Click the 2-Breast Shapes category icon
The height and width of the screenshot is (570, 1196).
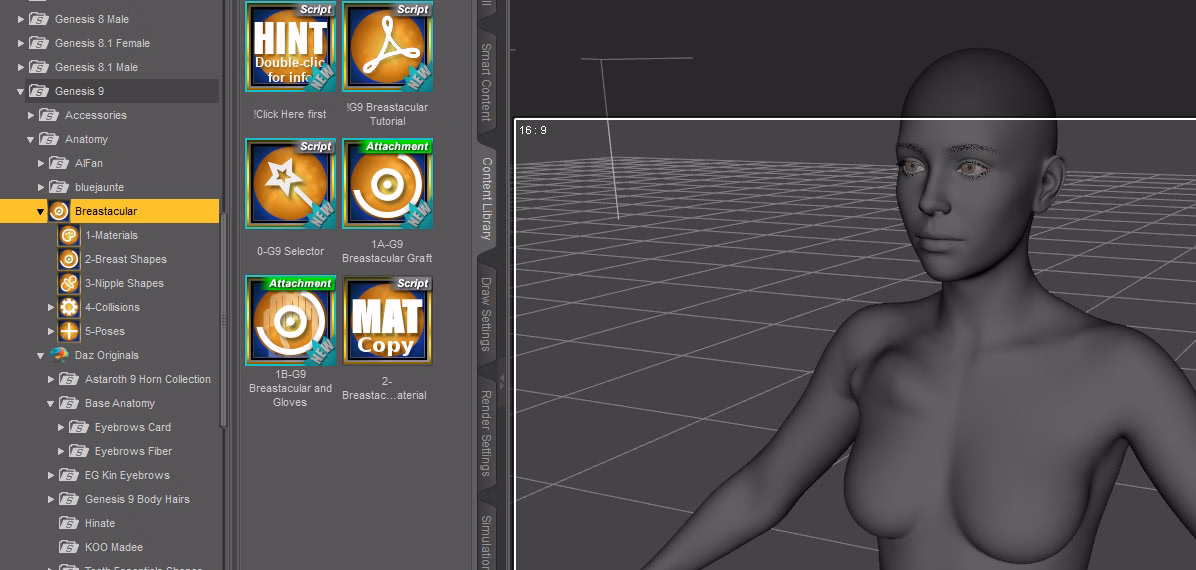pyautogui.click(x=69, y=259)
